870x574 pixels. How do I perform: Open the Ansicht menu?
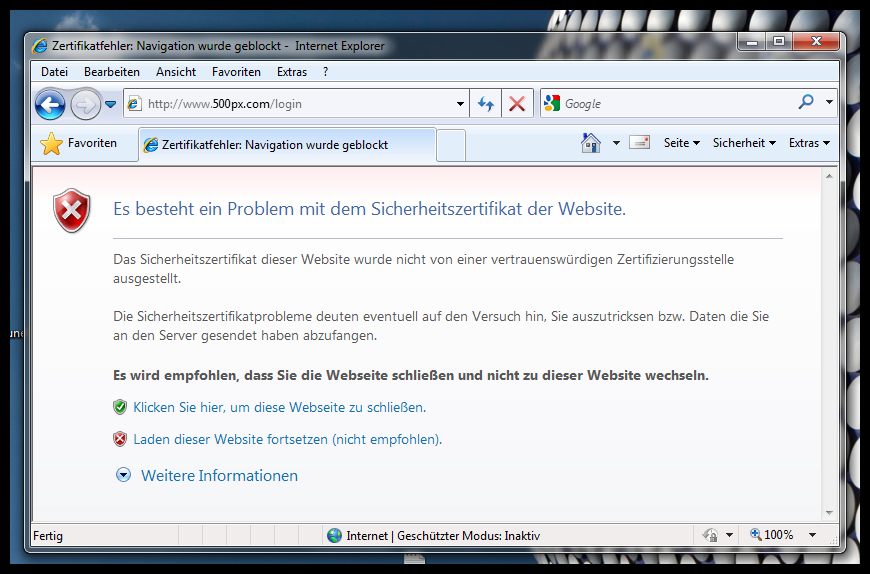[x=176, y=72]
